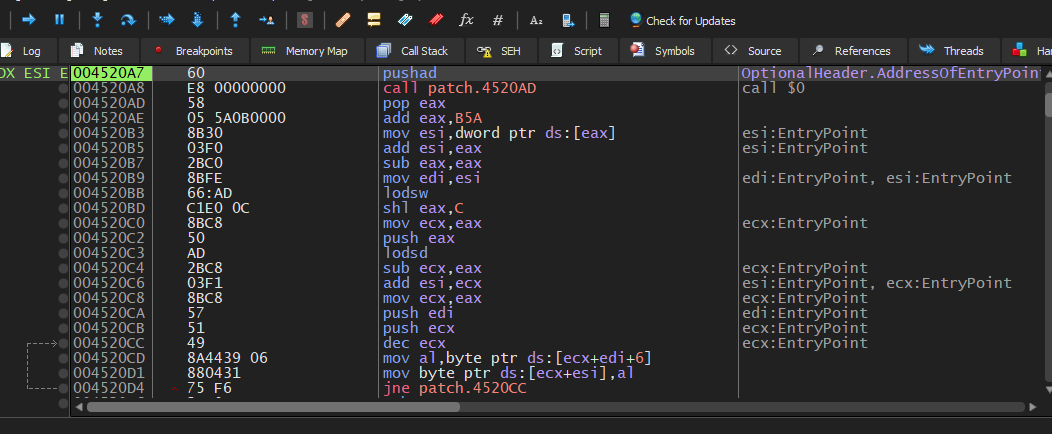Open the Patches bandage icon
The width and height of the screenshot is (1052, 434).
click(x=343, y=20)
